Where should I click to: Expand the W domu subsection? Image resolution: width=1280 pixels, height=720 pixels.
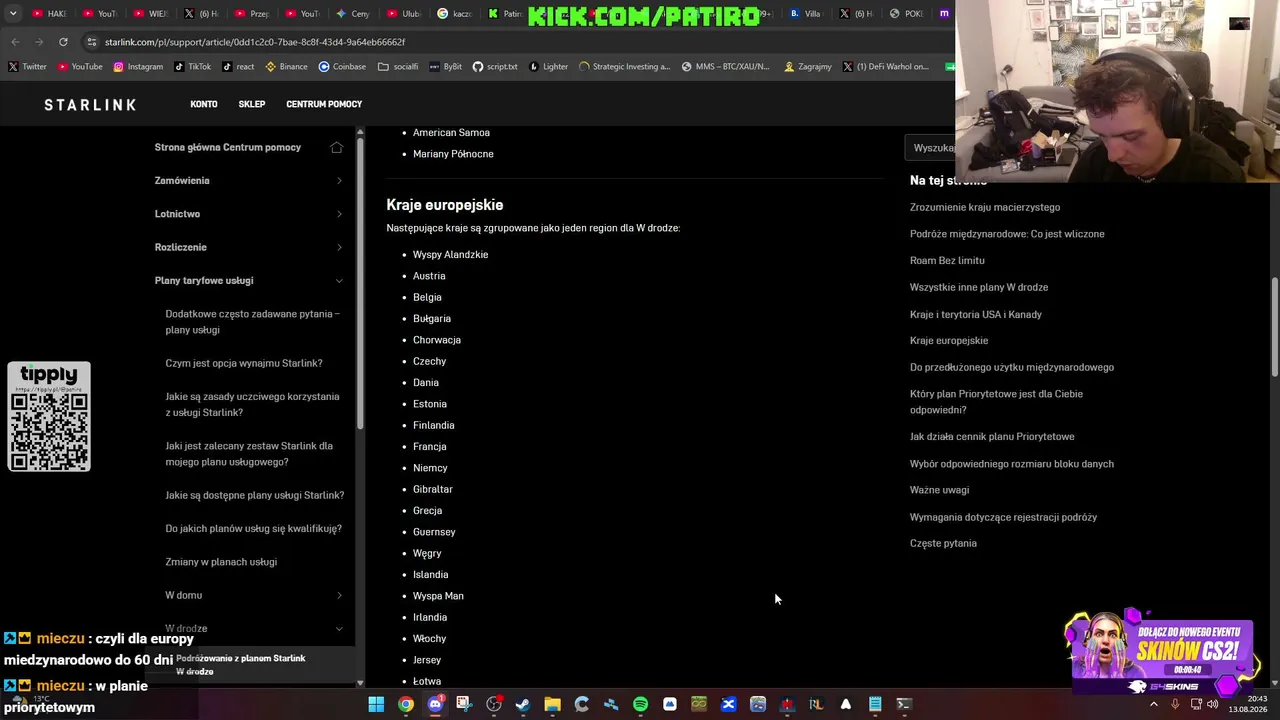[x=254, y=595]
